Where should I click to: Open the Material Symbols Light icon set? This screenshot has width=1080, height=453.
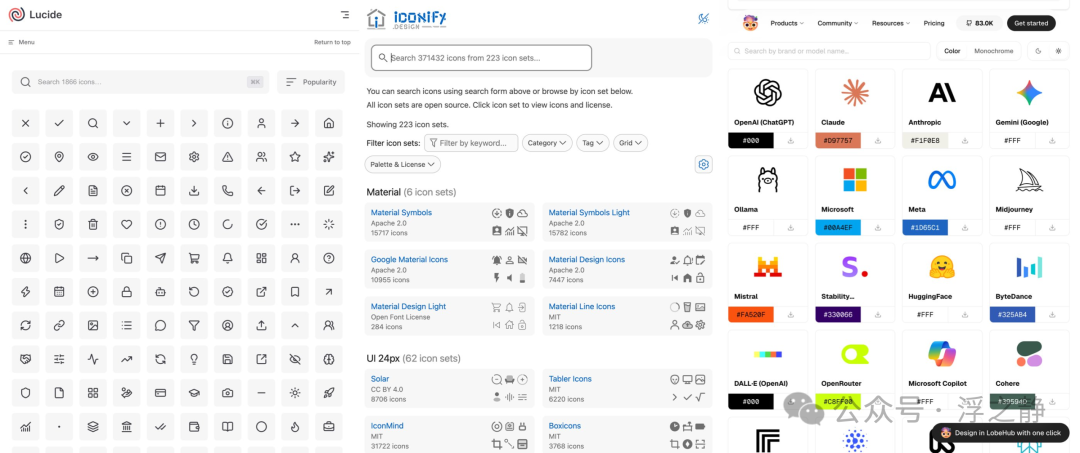[x=589, y=213]
